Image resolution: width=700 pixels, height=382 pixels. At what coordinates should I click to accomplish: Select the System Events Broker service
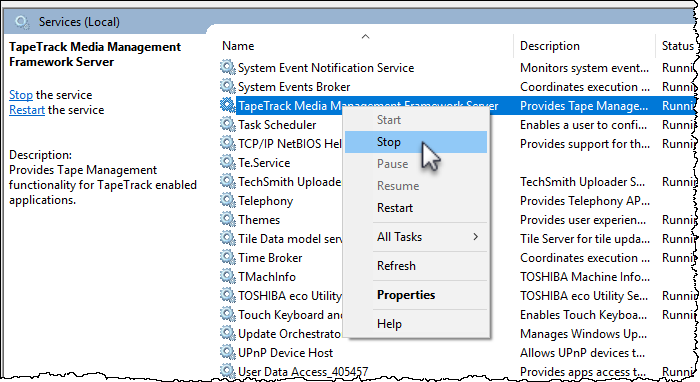tap(294, 87)
